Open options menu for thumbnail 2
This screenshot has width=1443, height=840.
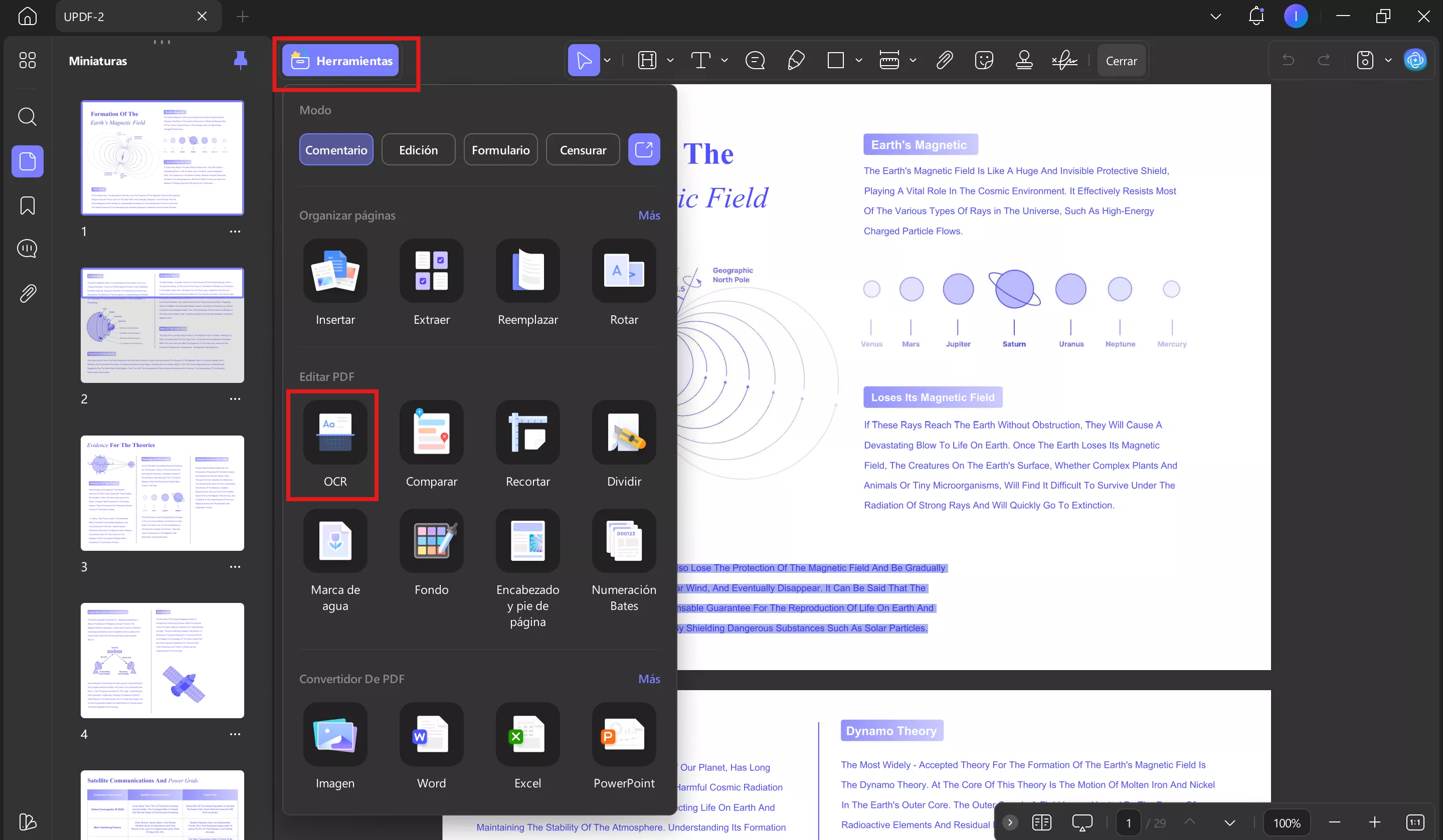click(235, 399)
